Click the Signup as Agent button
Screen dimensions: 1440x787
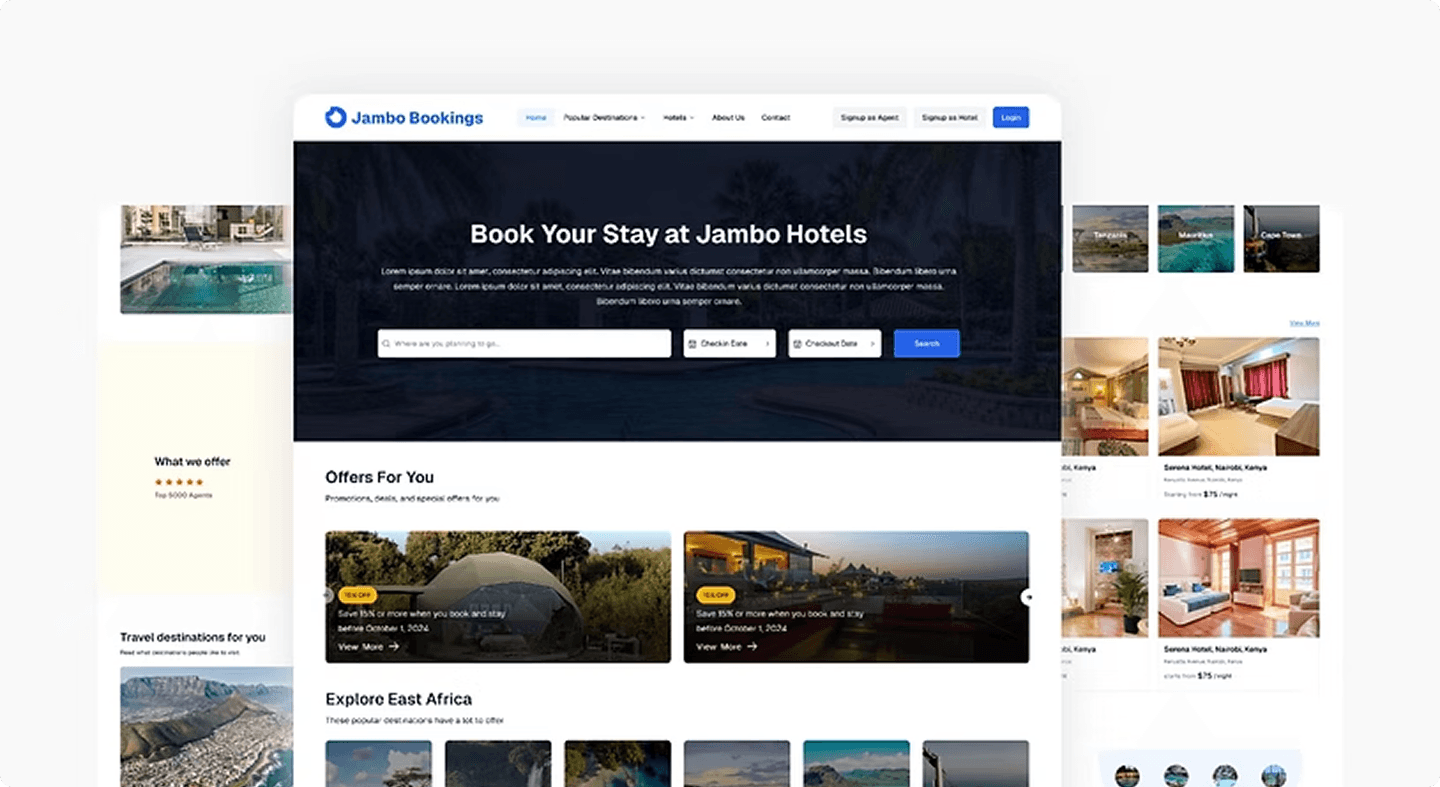870,118
